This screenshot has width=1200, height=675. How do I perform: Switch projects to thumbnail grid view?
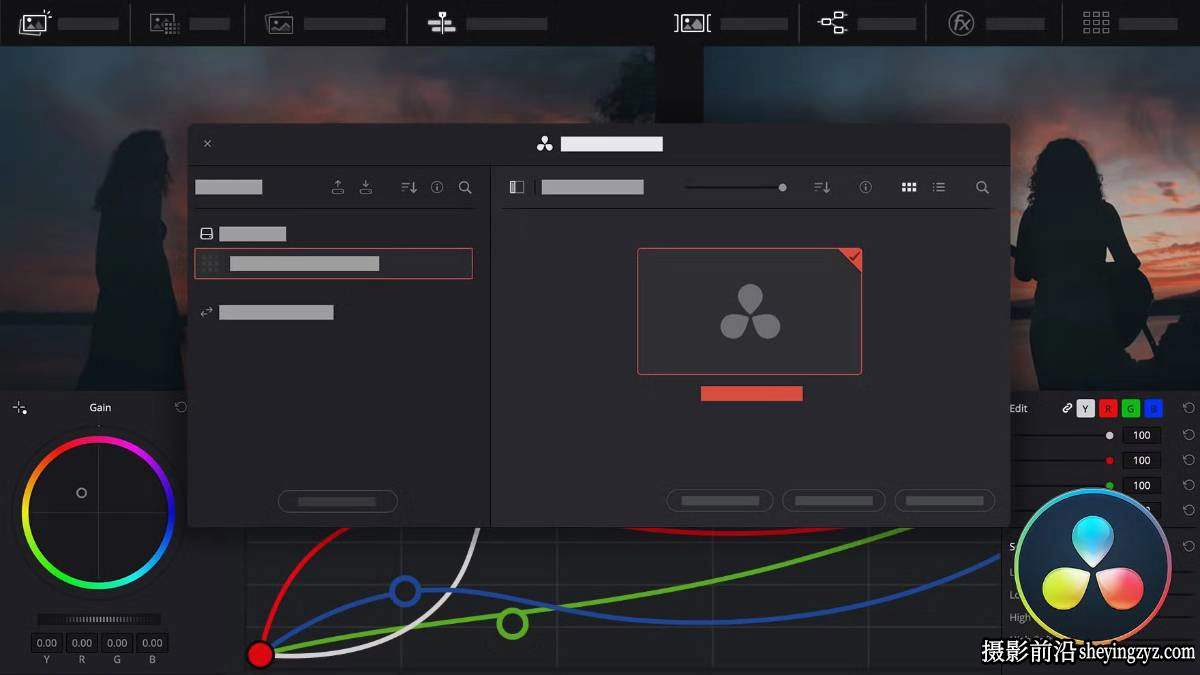909,187
